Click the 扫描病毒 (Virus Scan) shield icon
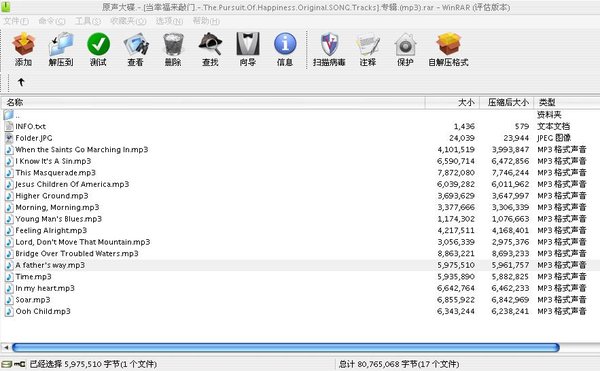The height and width of the screenshot is (371, 600). (x=329, y=44)
